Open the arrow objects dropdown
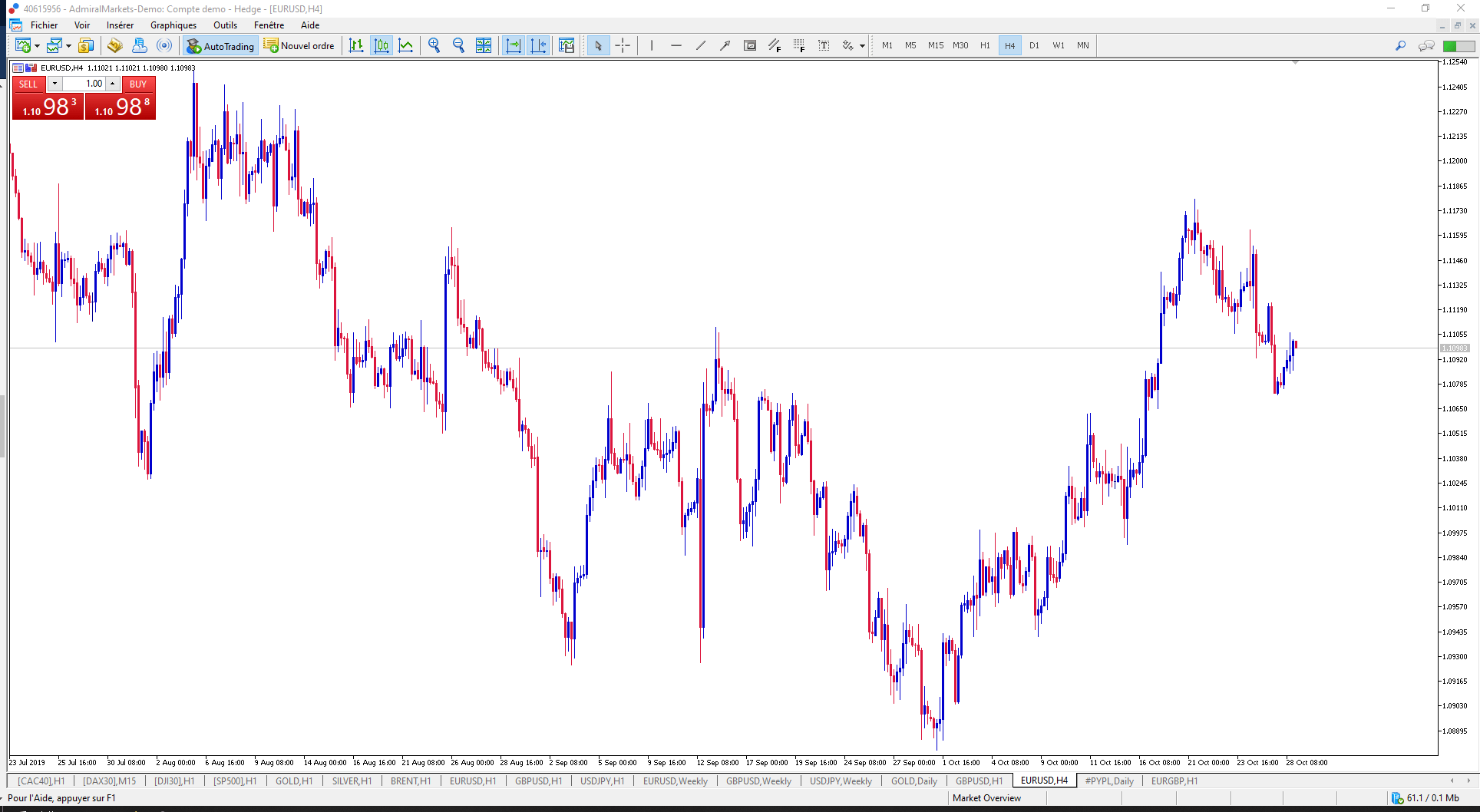The width and height of the screenshot is (1480, 812). [861, 45]
